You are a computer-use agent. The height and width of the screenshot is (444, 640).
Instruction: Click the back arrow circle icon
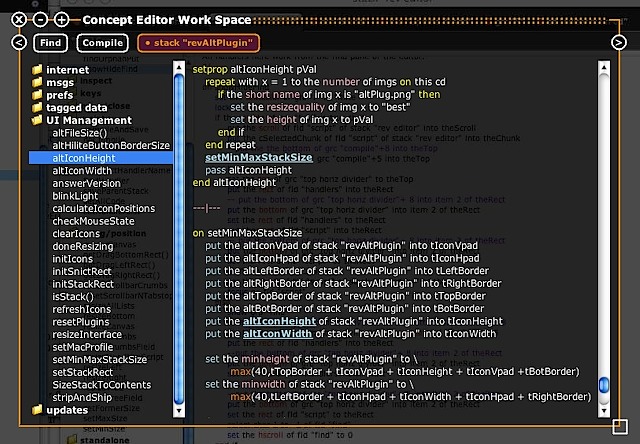[19, 42]
